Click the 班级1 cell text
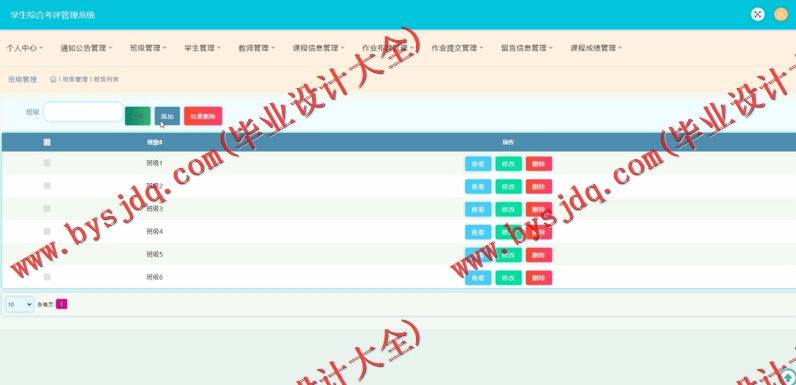Image resolution: width=796 pixels, height=385 pixels. (x=154, y=163)
